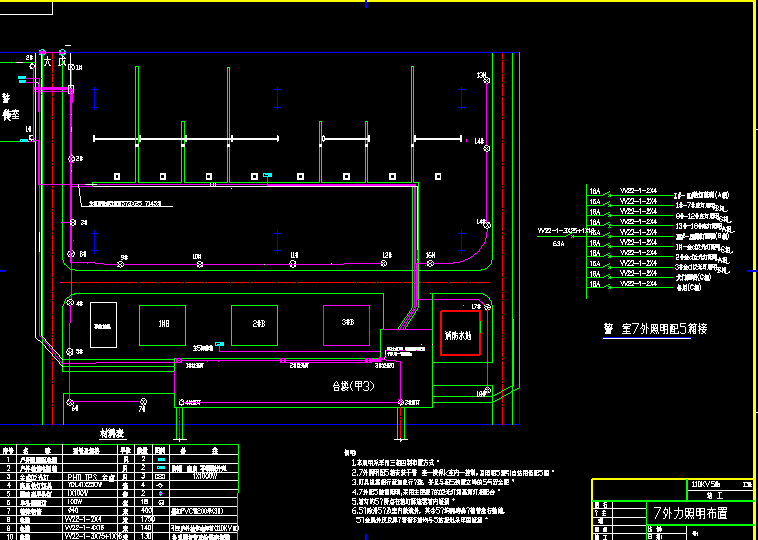
Task: Select the 备用(C相) circuit label
Action: 688,288
